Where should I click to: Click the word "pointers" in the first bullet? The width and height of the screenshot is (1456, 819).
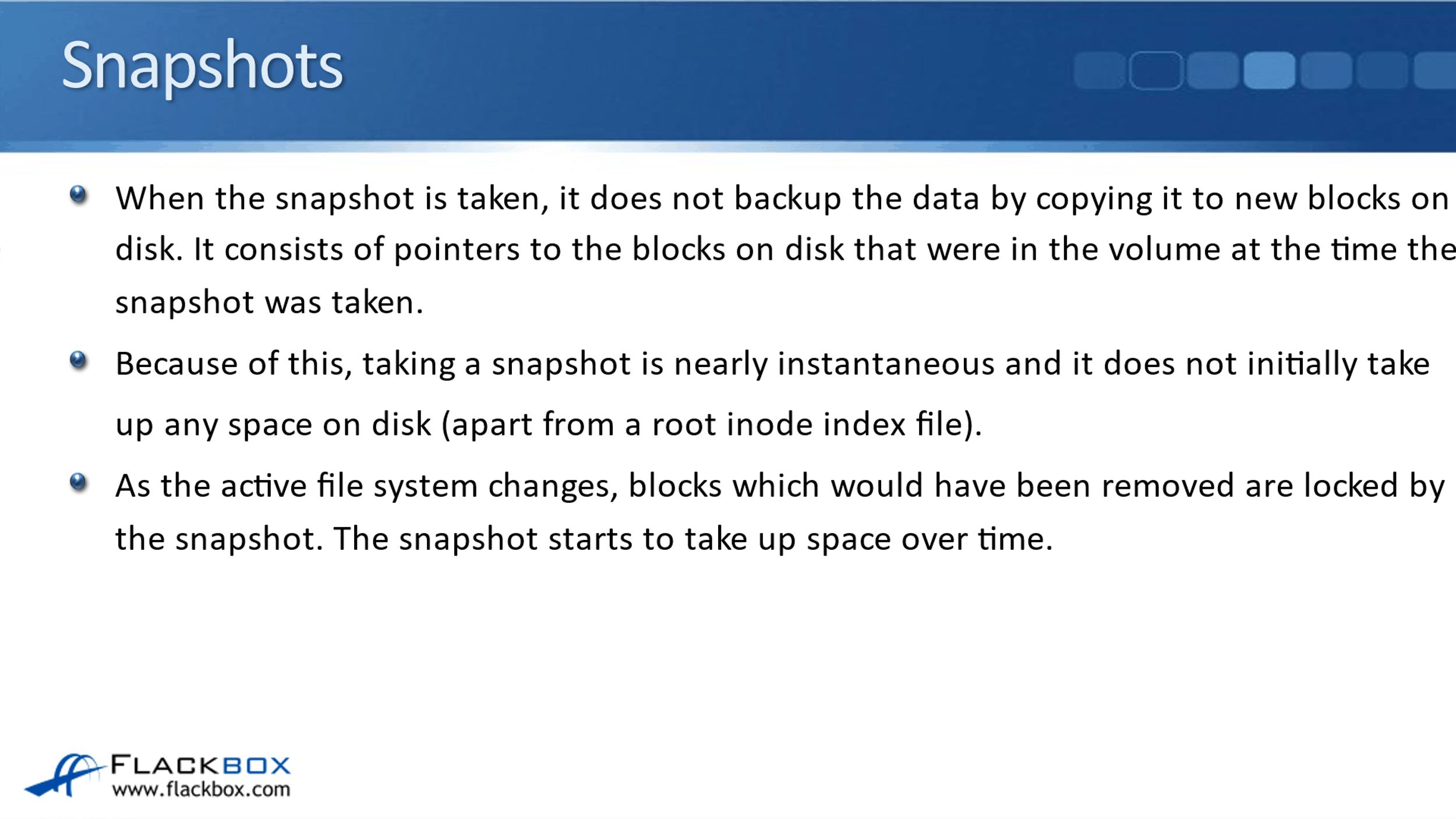(x=456, y=250)
